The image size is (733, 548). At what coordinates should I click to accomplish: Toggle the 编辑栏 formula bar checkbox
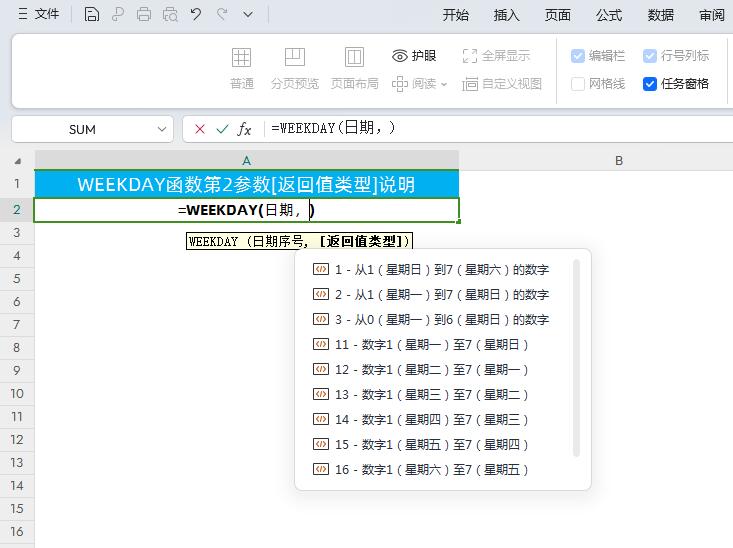coord(578,56)
